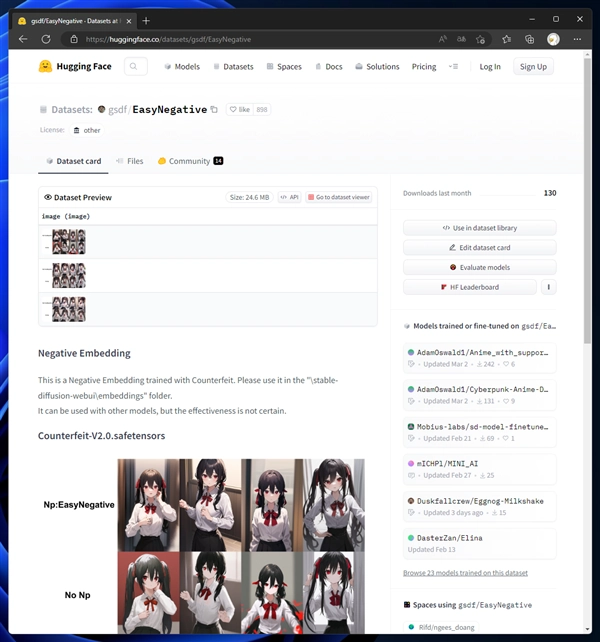Screen dimensions: 600x642
Task: Click the translate icon in address bar
Action: point(461,39)
